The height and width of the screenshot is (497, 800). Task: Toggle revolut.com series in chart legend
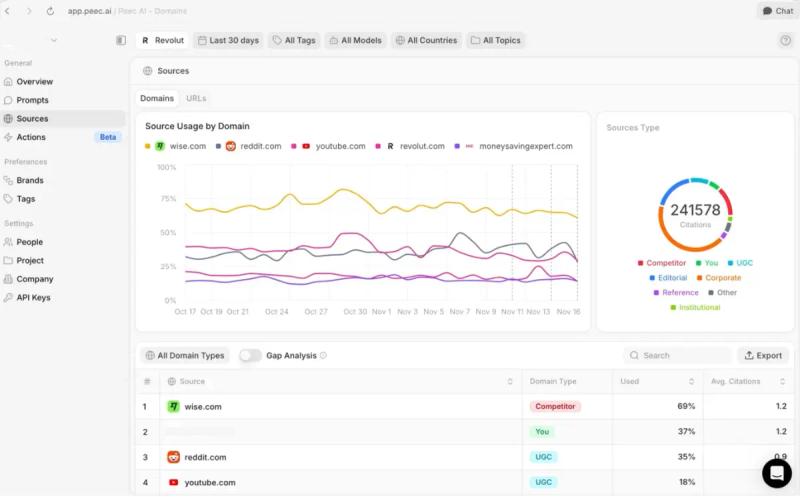pyautogui.click(x=410, y=146)
